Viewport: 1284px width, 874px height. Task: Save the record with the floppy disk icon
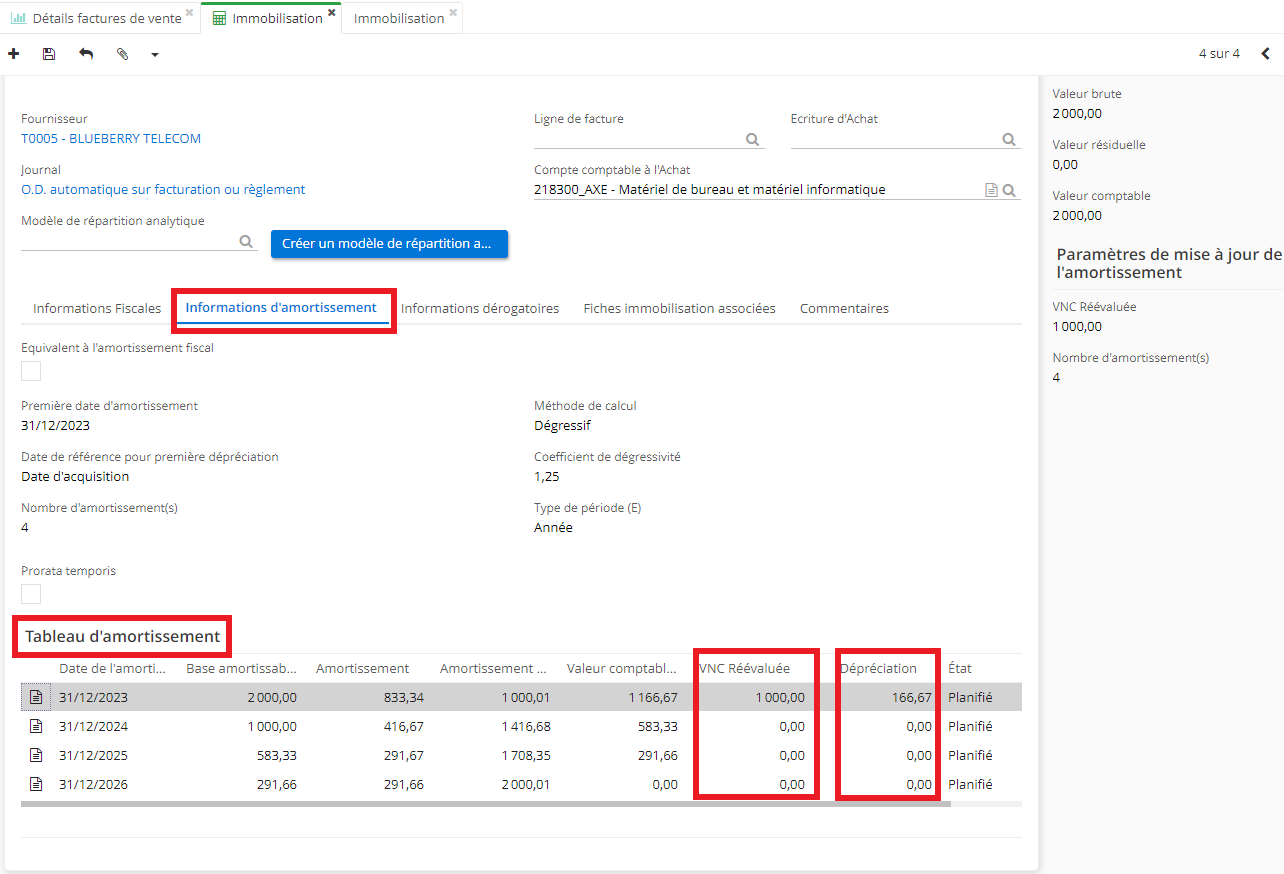pos(49,54)
